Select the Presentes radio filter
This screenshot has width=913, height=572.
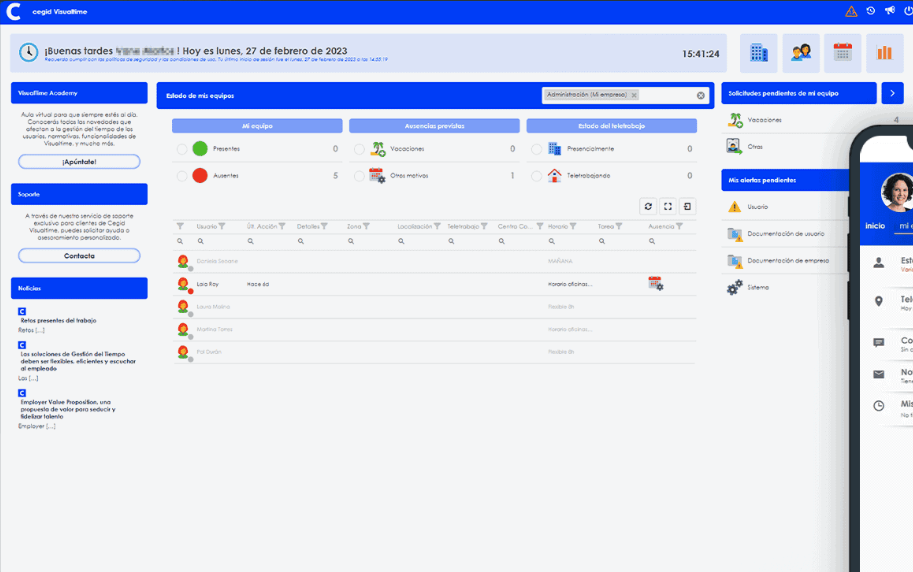point(182,149)
